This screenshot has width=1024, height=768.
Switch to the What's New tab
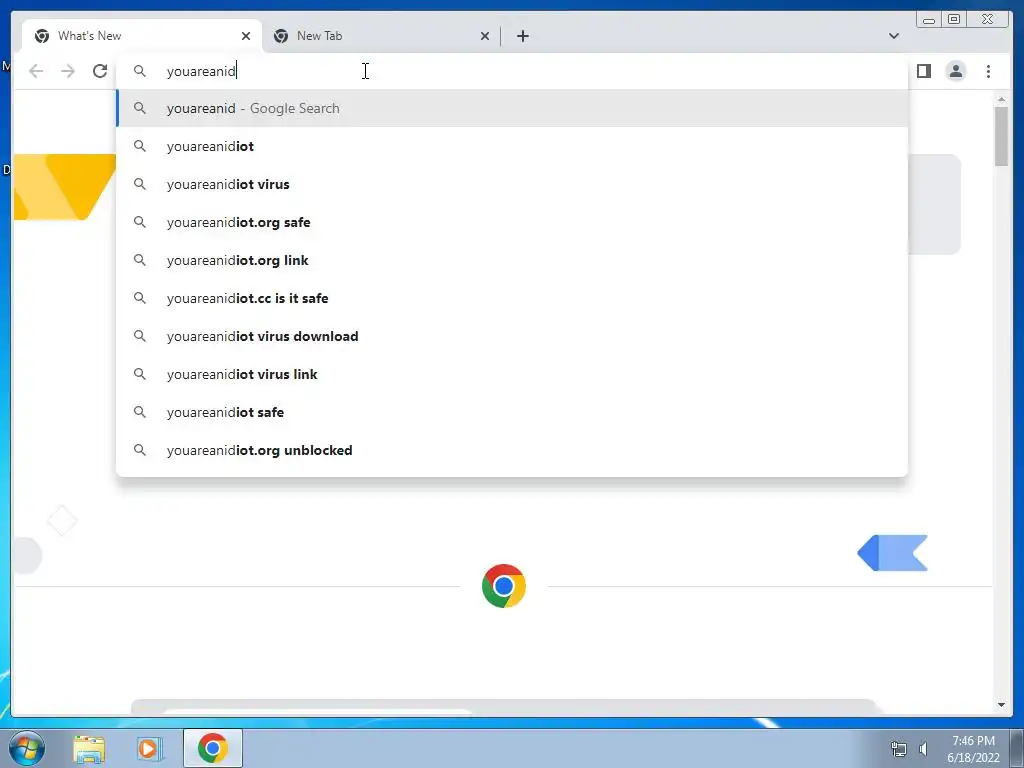[x=142, y=36]
